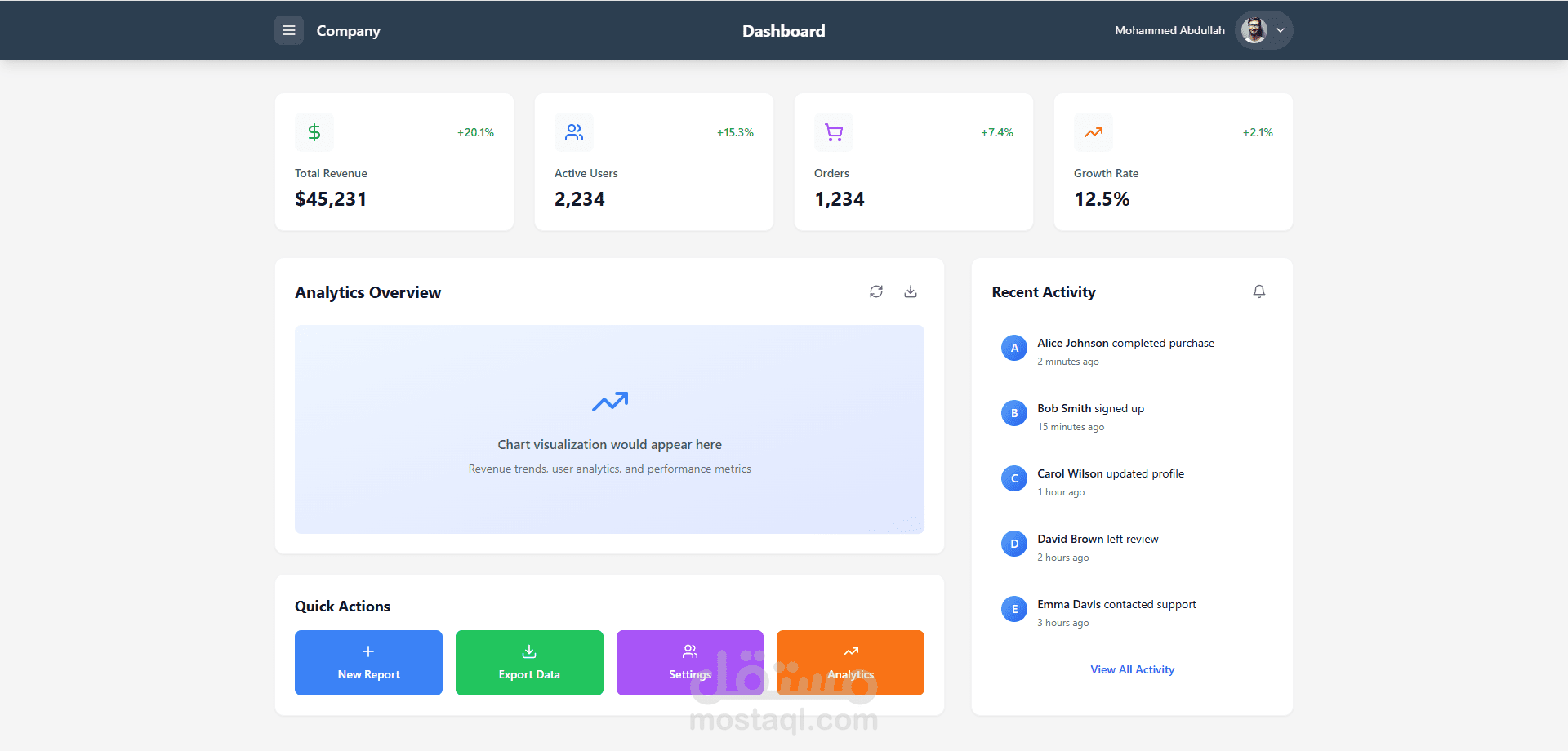Select Emma Davis contacted support entry

coord(1132,613)
